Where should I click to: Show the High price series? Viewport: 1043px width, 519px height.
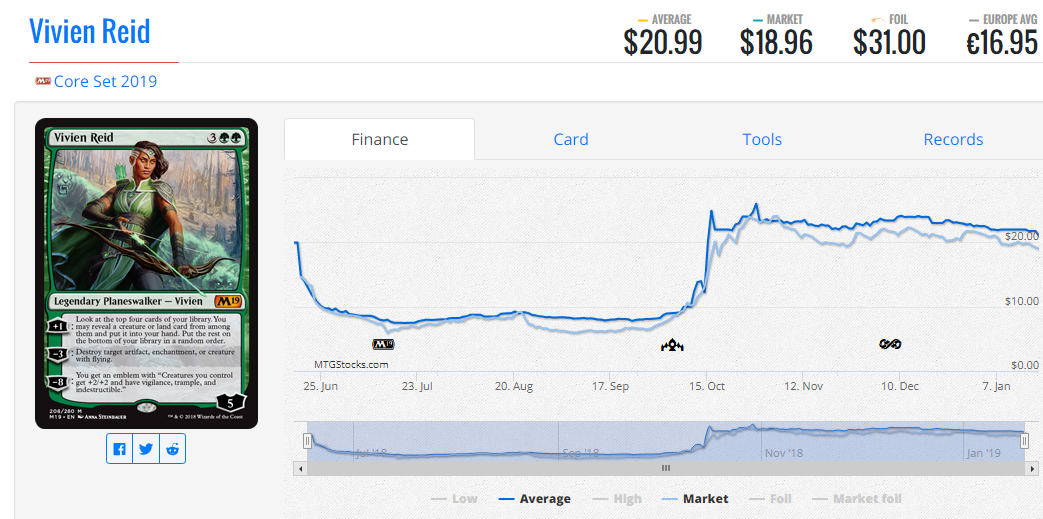pyautogui.click(x=617, y=498)
